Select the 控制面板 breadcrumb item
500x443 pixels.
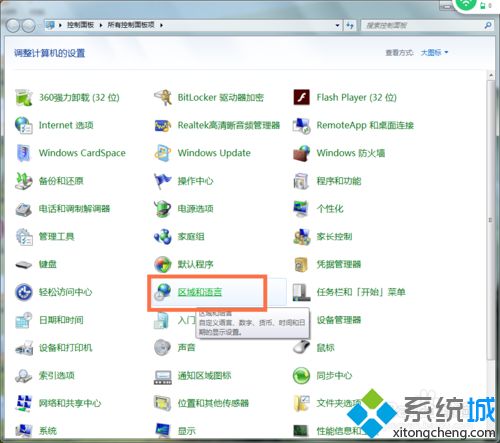pyautogui.click(x=80, y=25)
